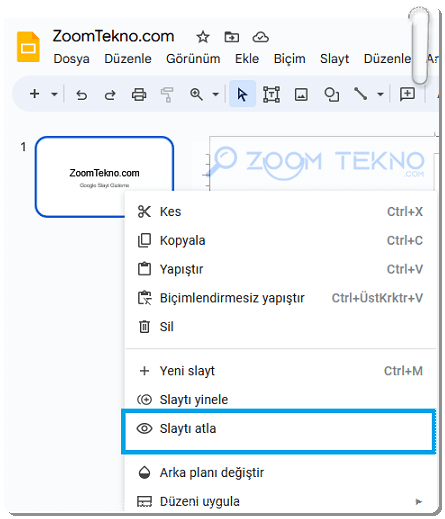Click the add comment icon
Screen dimensions: 445x519
coord(407,94)
